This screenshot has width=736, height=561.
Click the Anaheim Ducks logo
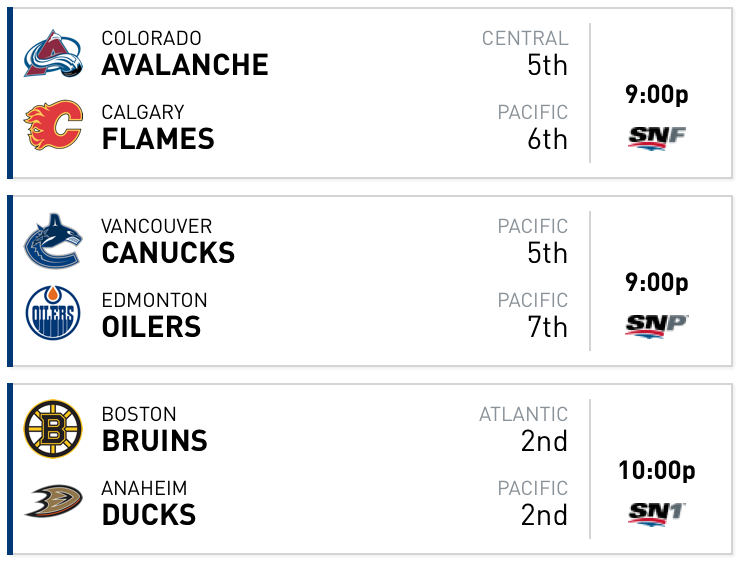pyautogui.click(x=54, y=501)
